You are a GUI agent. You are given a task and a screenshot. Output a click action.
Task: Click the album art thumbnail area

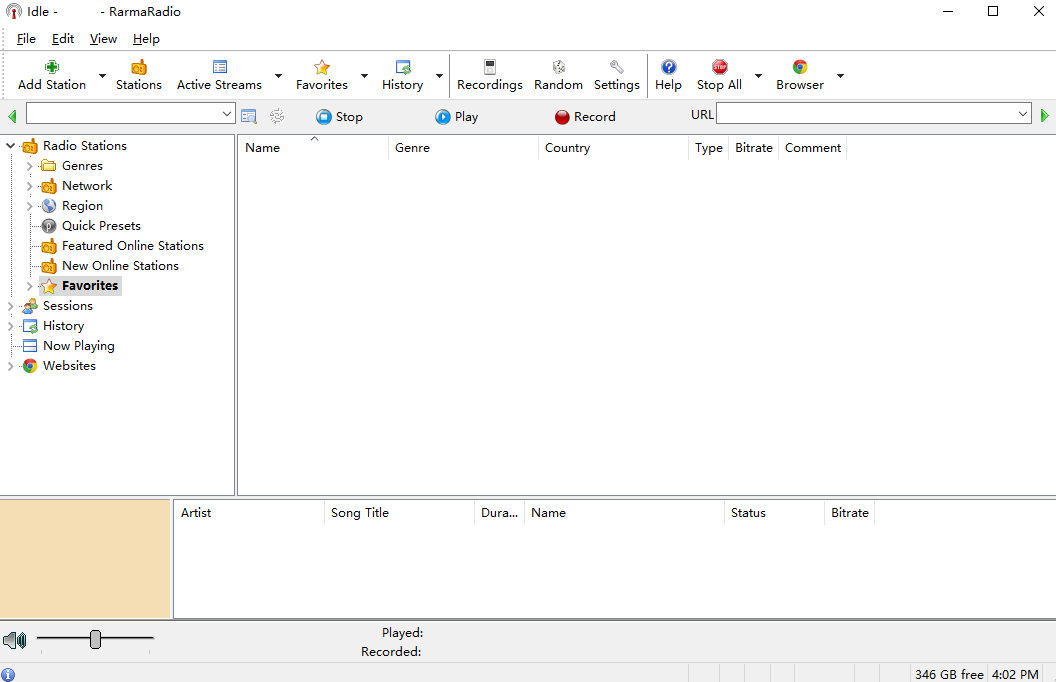(85, 558)
